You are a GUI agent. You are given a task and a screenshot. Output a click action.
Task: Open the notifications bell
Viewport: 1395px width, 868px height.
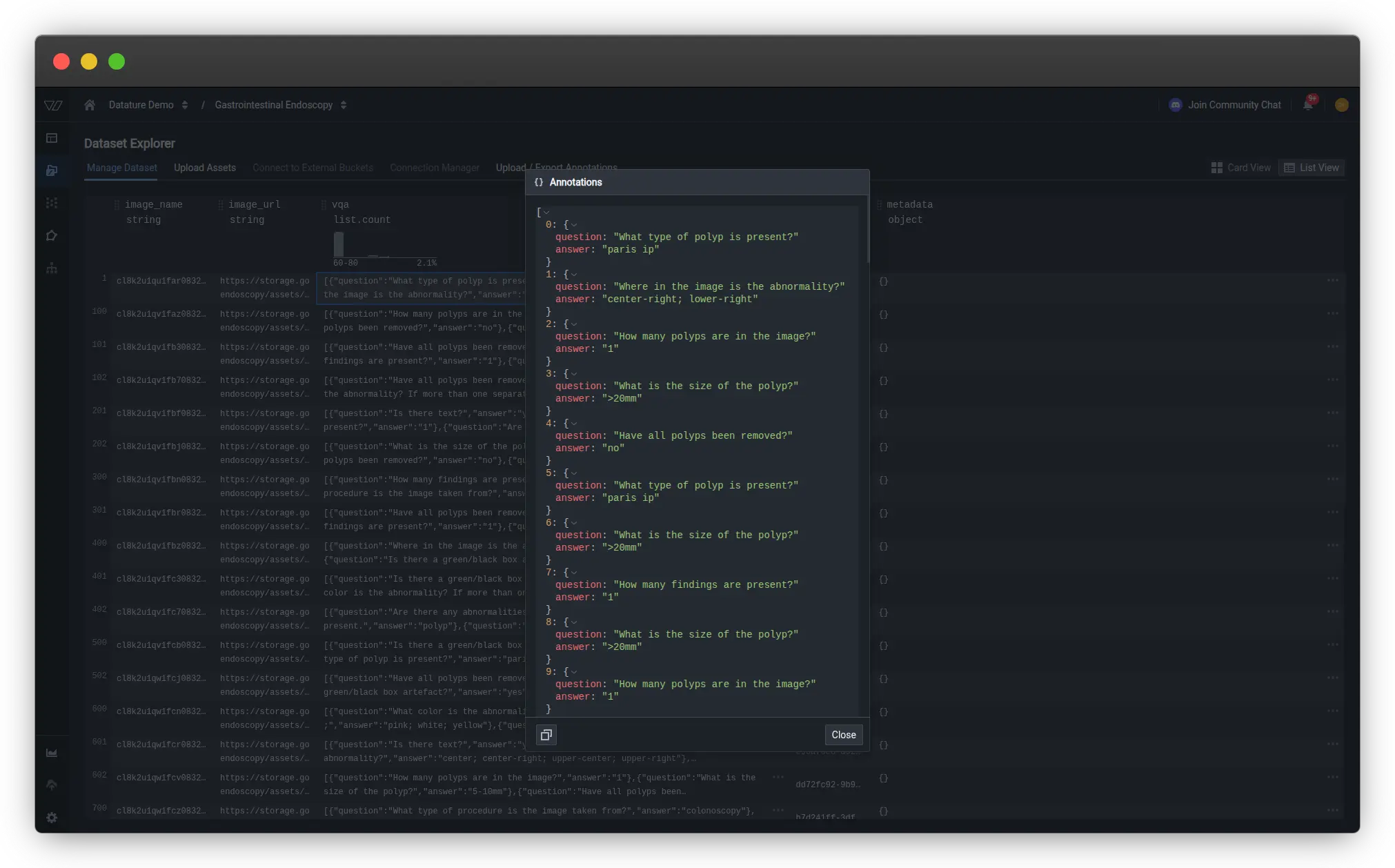[1307, 105]
